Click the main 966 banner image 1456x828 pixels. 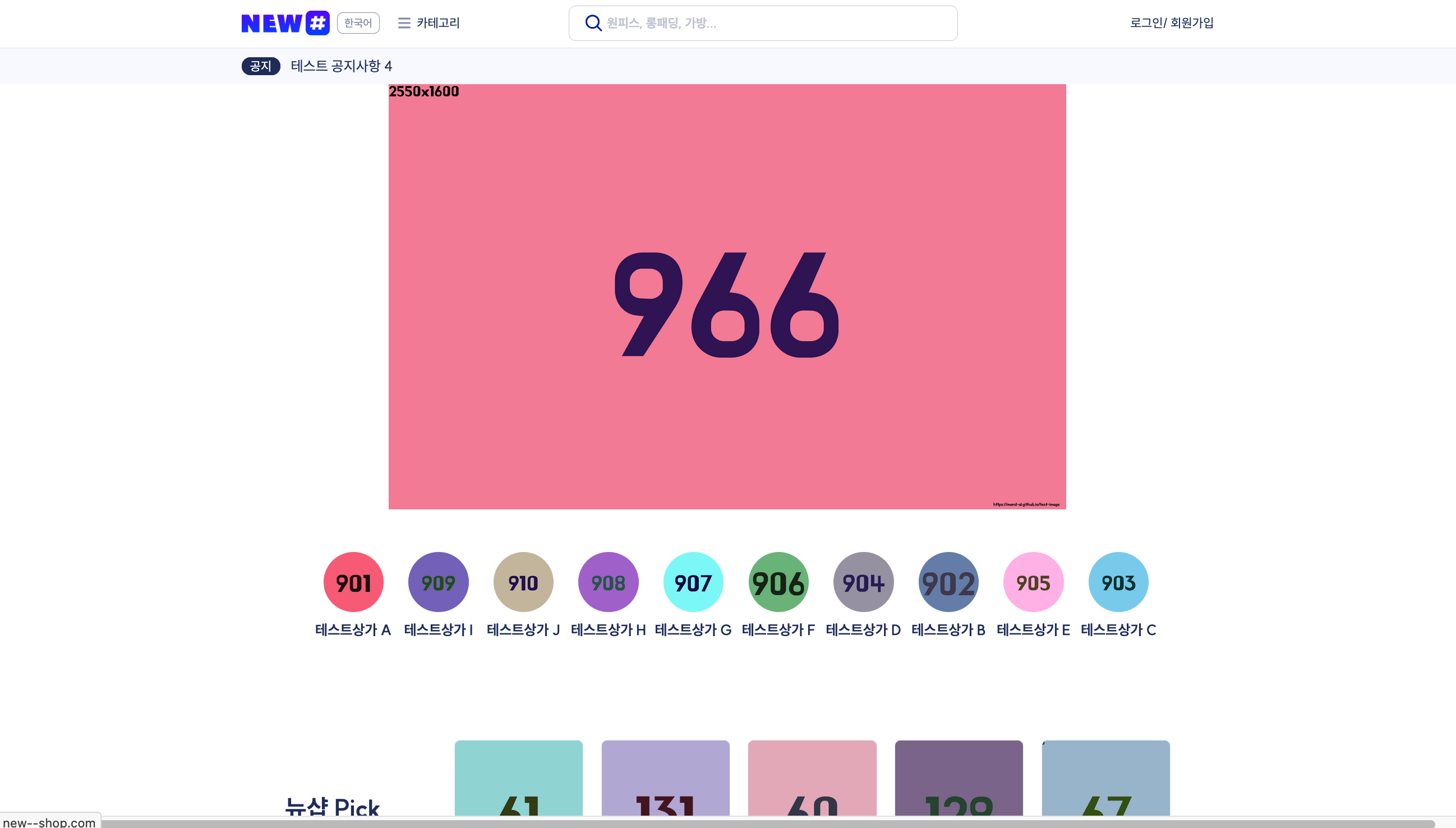[726, 296]
